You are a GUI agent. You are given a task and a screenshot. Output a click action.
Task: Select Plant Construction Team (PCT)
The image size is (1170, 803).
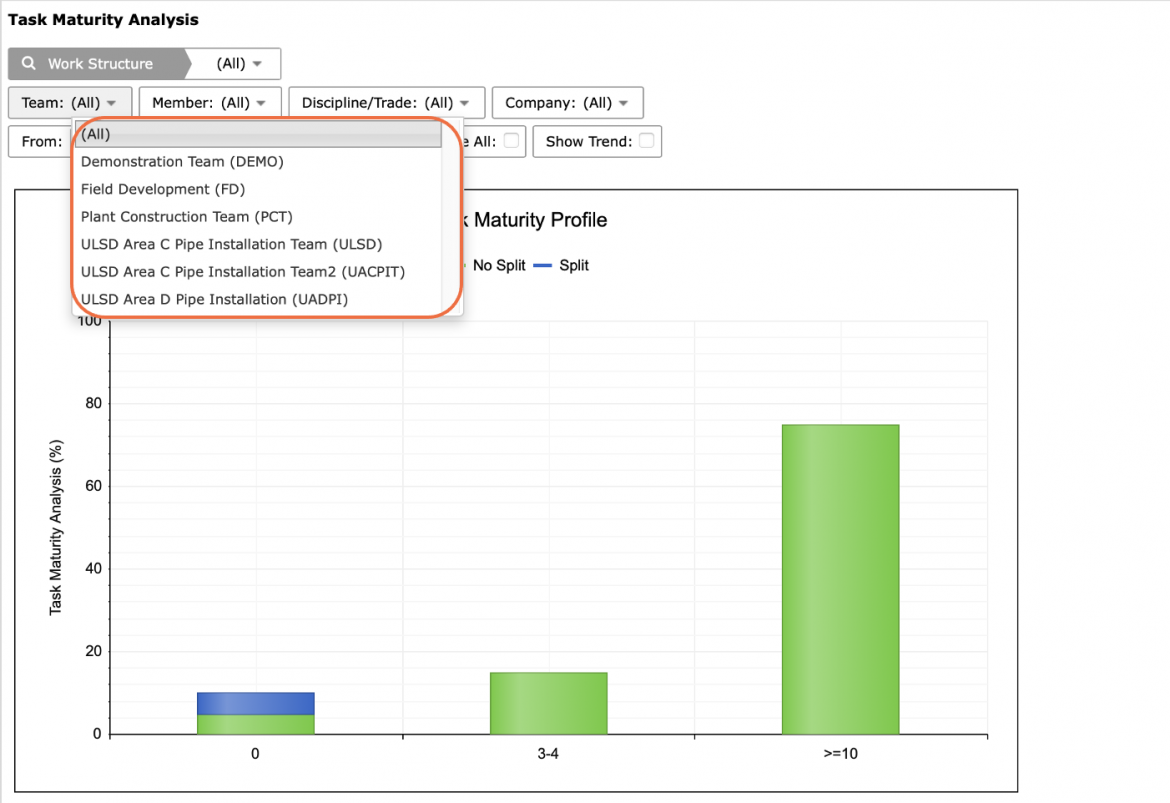pos(187,216)
